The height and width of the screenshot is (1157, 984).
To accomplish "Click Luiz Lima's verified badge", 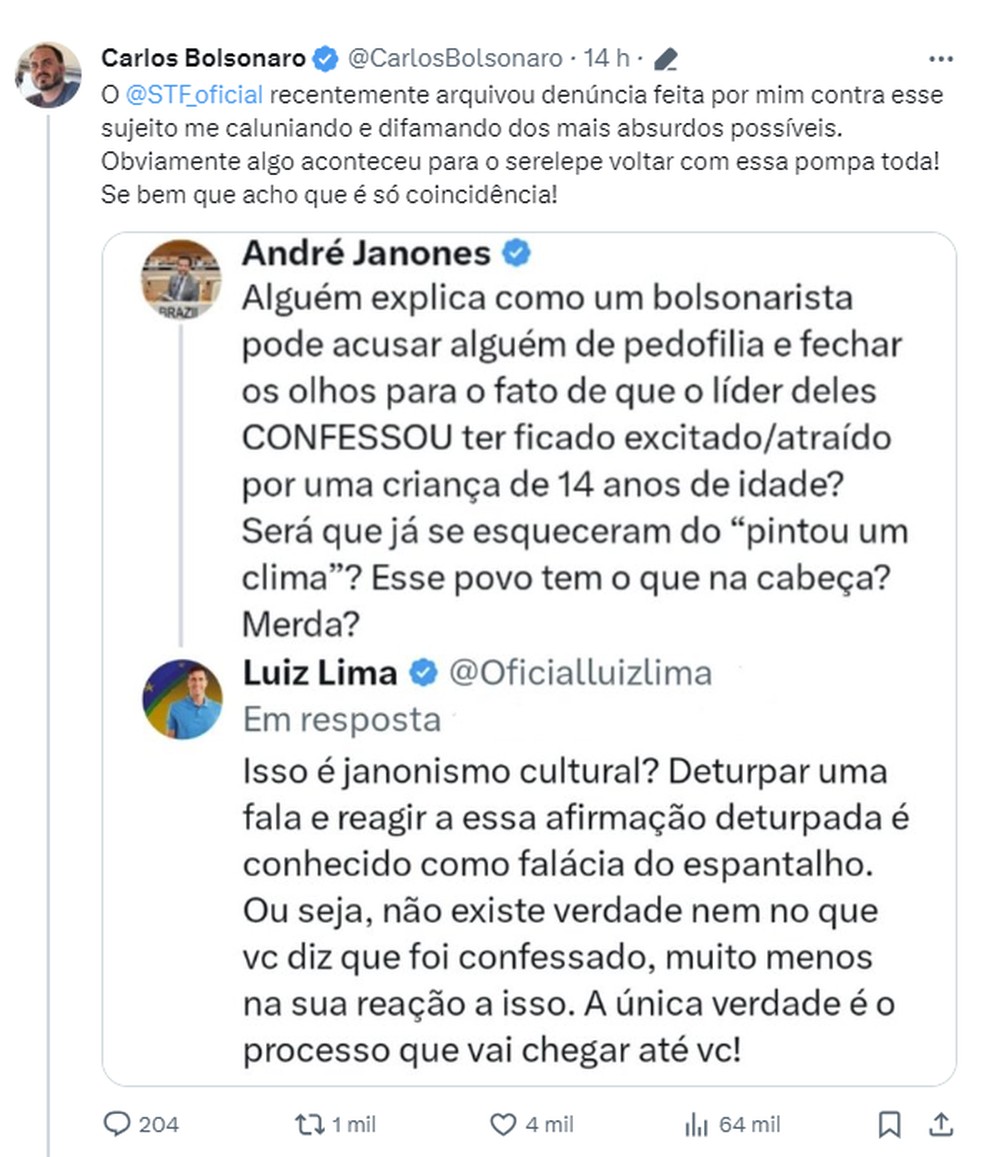I will [x=421, y=672].
